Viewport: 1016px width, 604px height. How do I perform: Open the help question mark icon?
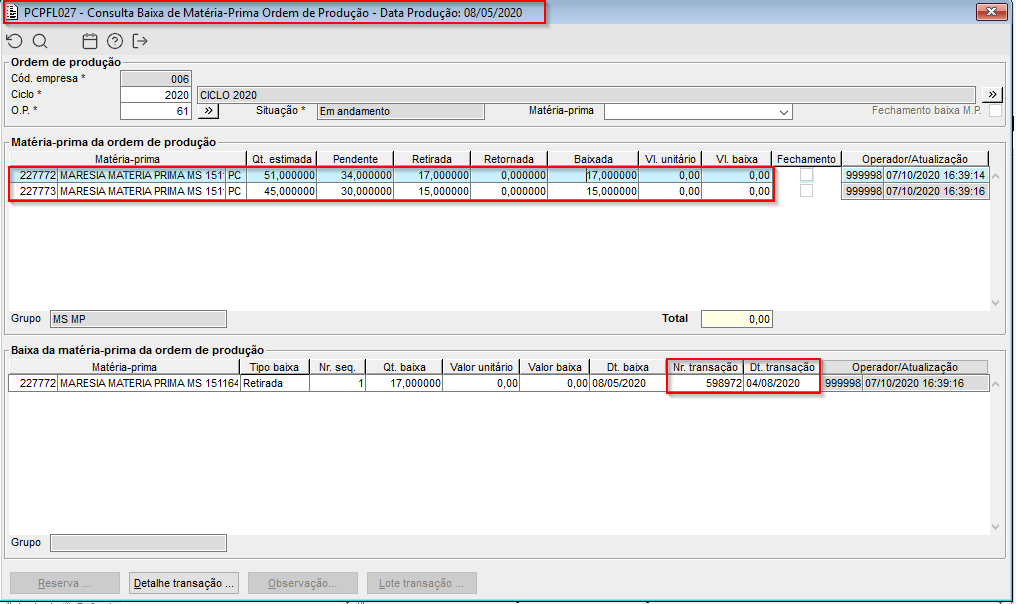(115, 41)
